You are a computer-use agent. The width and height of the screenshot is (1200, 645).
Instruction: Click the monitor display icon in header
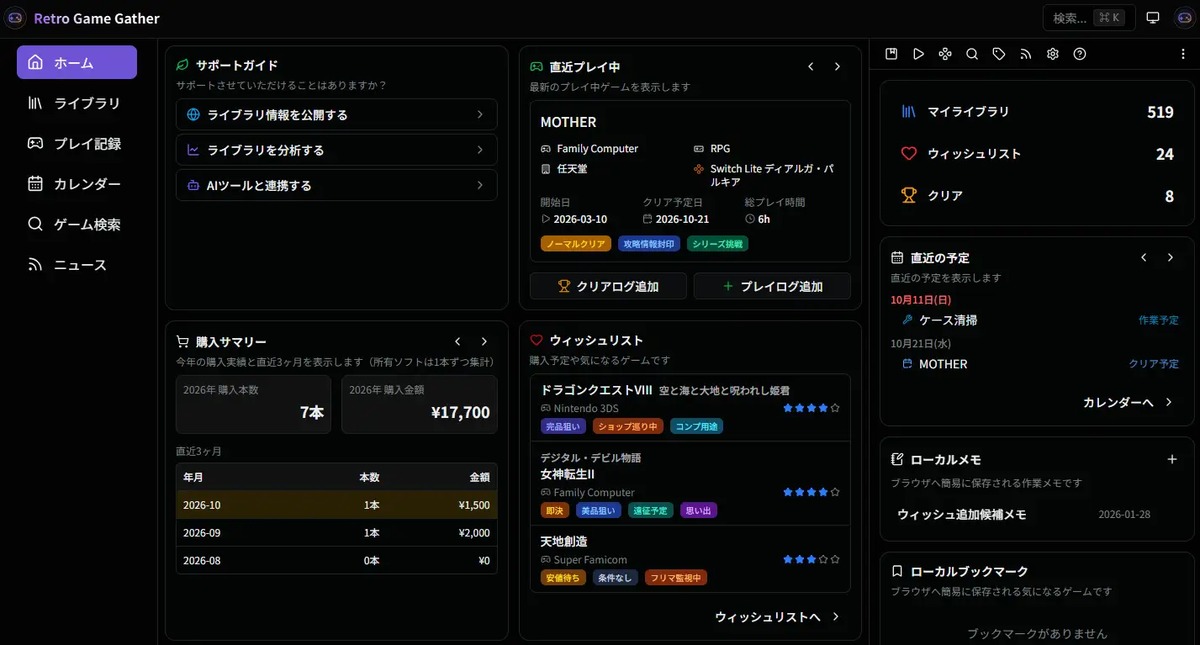[x=1153, y=18]
